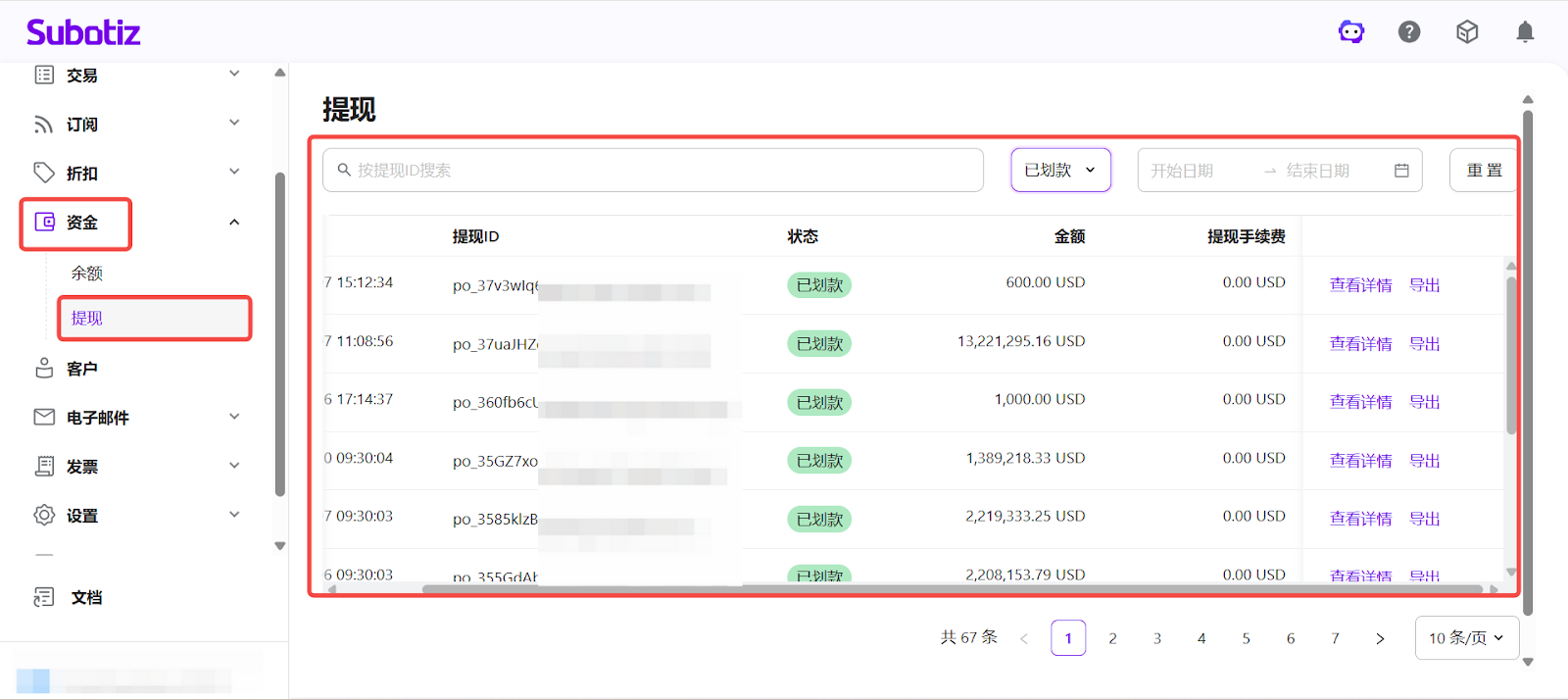
Task: Click 导出 for the 1,000.00 USD withdrawal
Action: (x=1424, y=402)
